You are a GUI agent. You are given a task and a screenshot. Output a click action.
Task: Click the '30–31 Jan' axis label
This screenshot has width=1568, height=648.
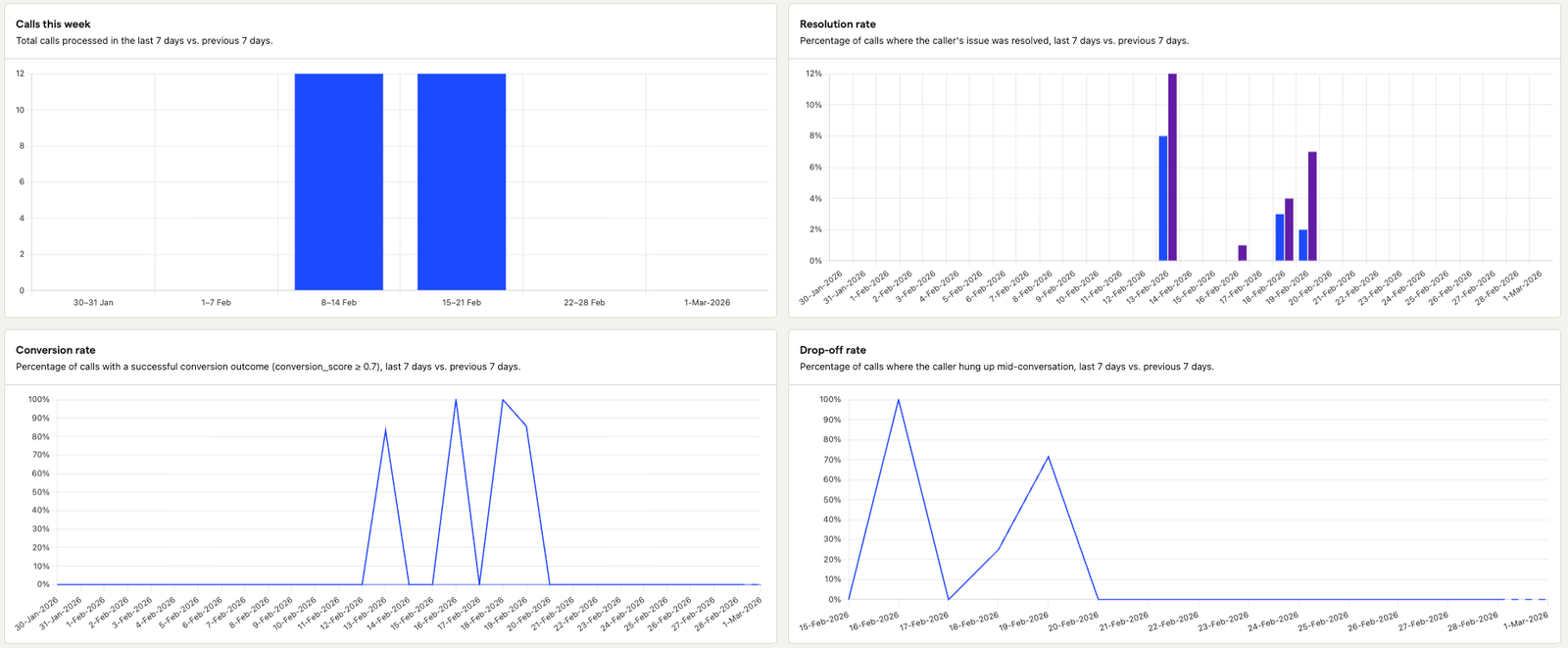[93, 303]
